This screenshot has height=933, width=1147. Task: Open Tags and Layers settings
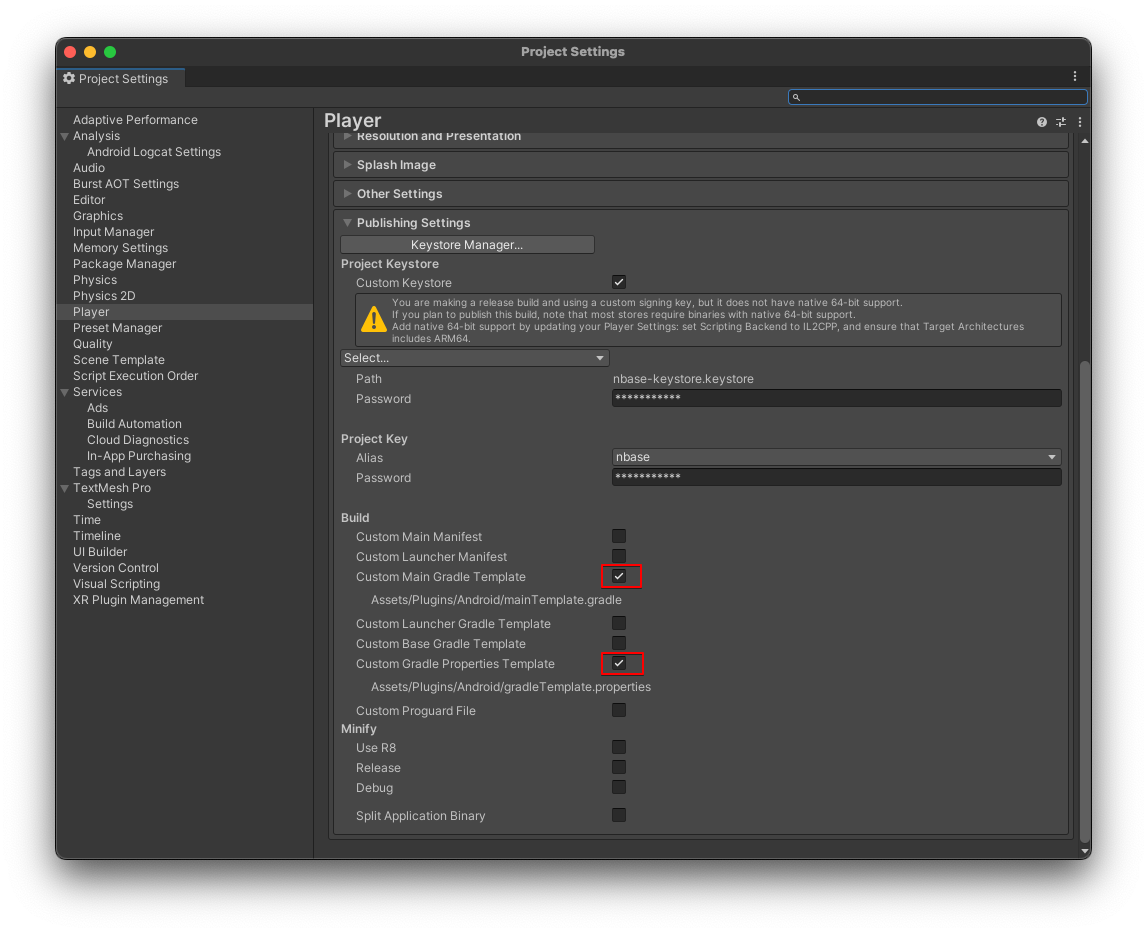coord(119,472)
